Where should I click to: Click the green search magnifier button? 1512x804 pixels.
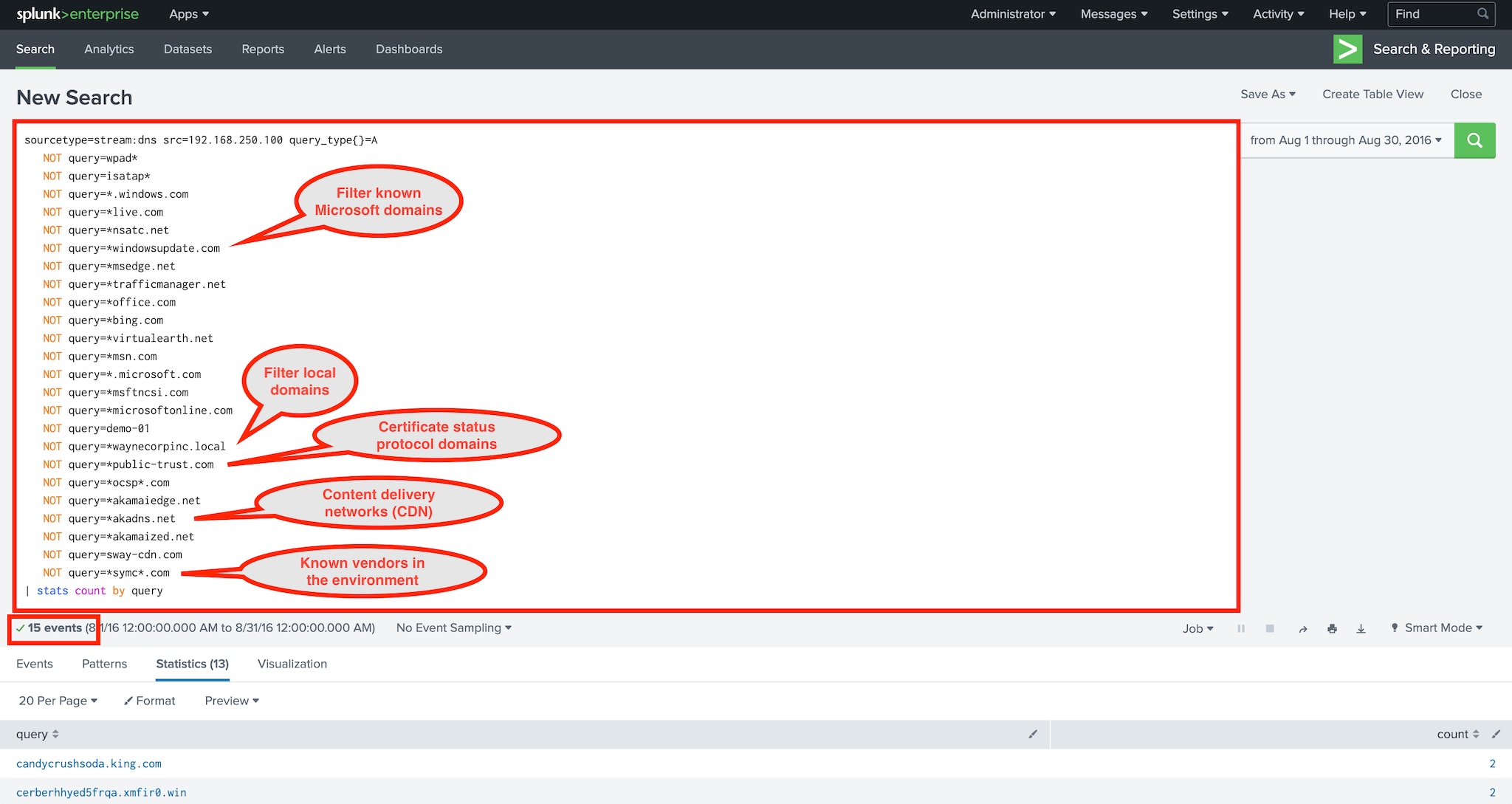point(1474,140)
